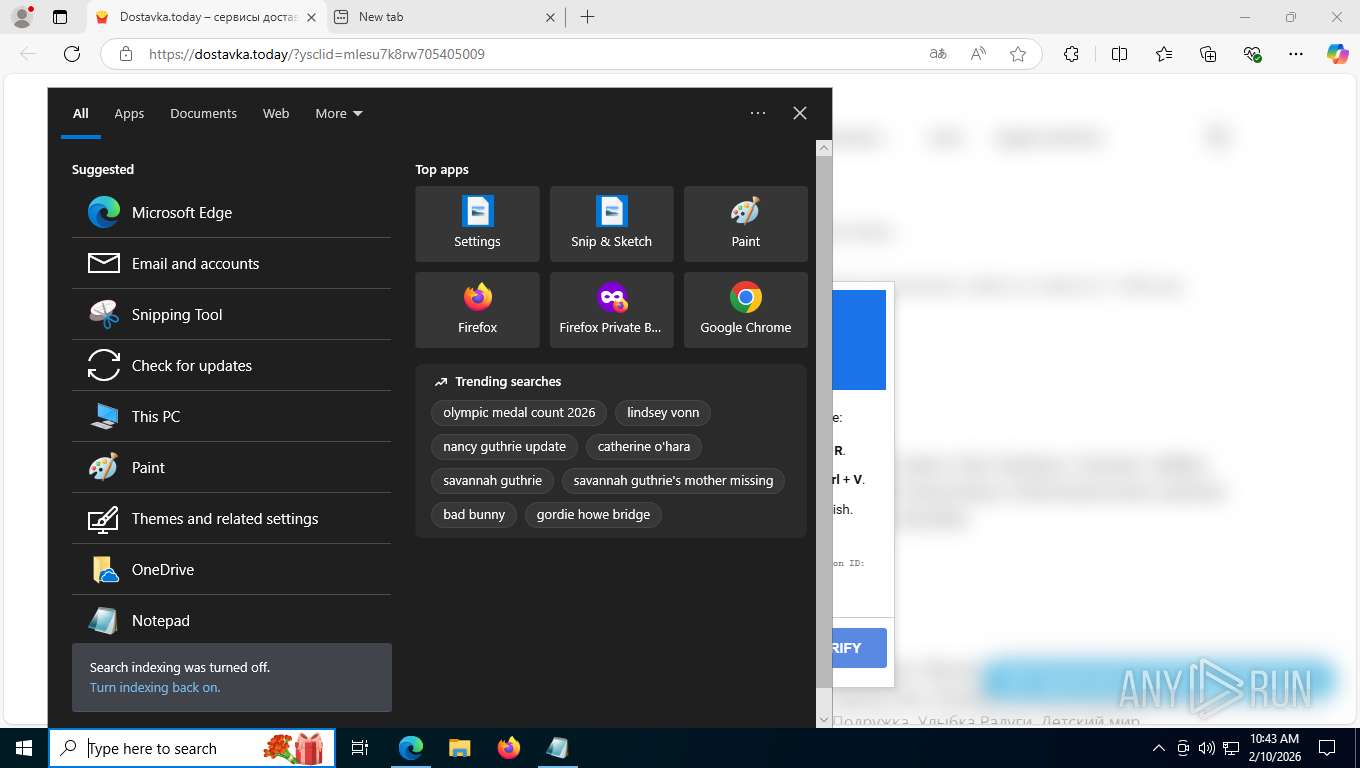Open Copilot in Edge
1360x768 pixels.
(1338, 54)
